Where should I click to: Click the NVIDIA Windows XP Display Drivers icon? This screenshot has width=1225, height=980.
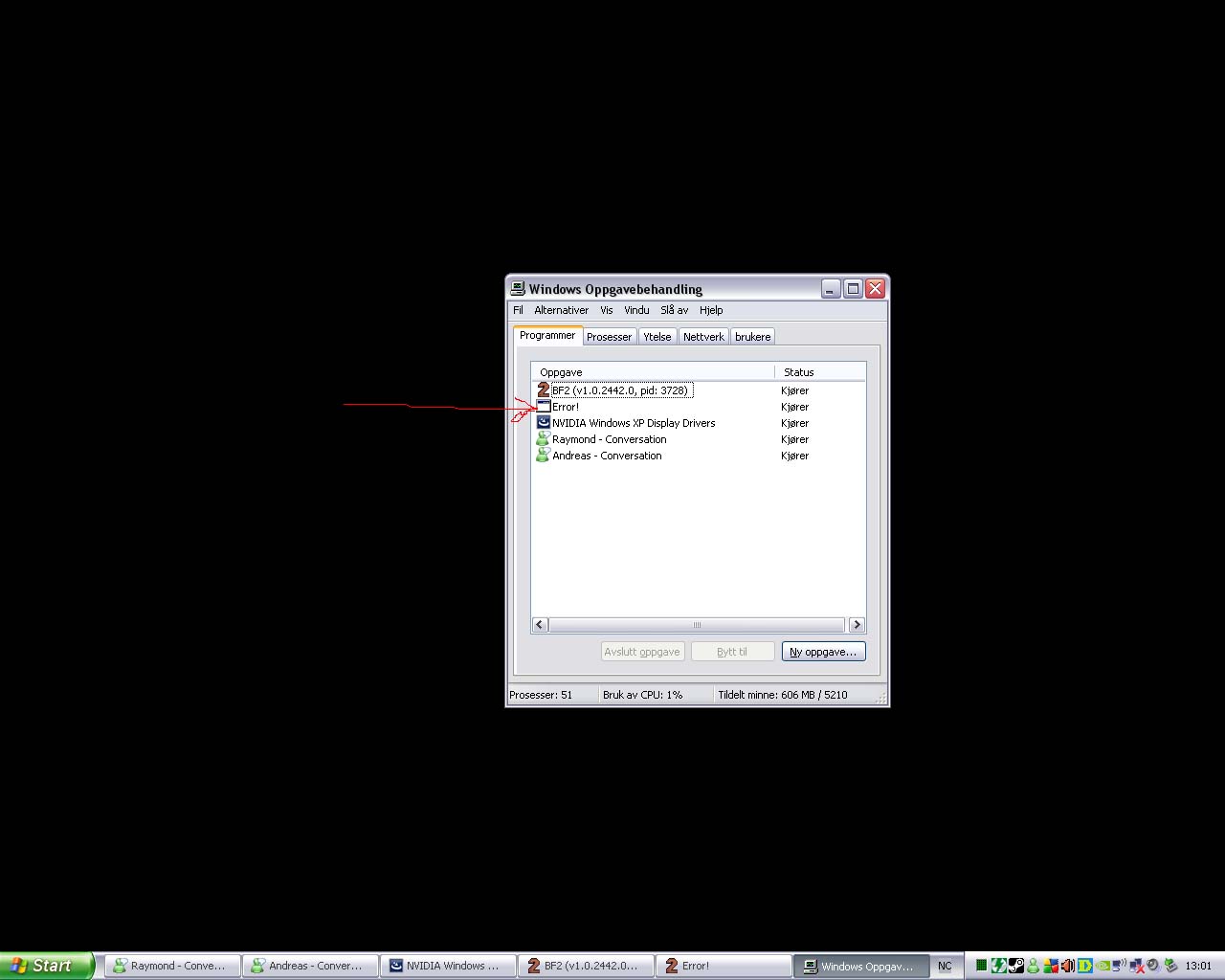pos(544,422)
